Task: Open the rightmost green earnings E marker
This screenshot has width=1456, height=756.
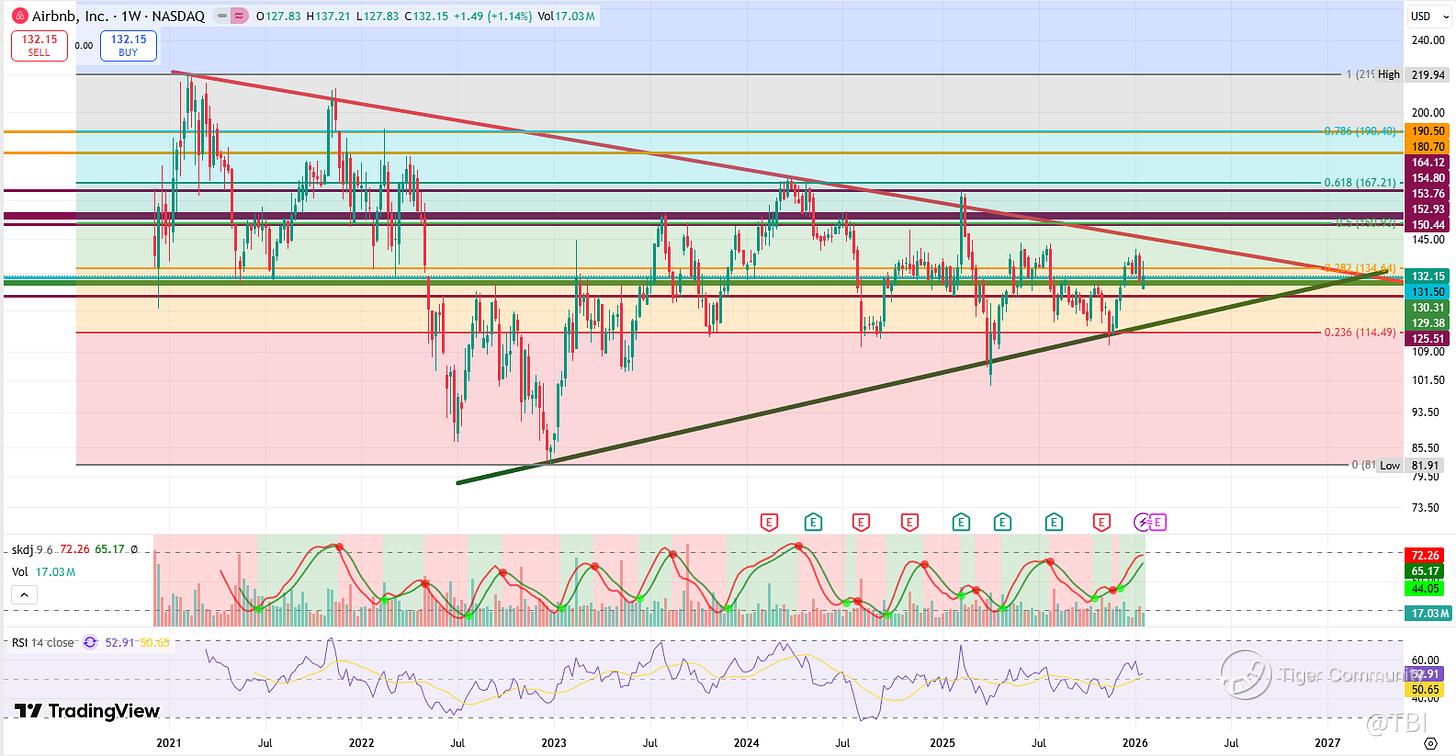Action: point(1053,521)
